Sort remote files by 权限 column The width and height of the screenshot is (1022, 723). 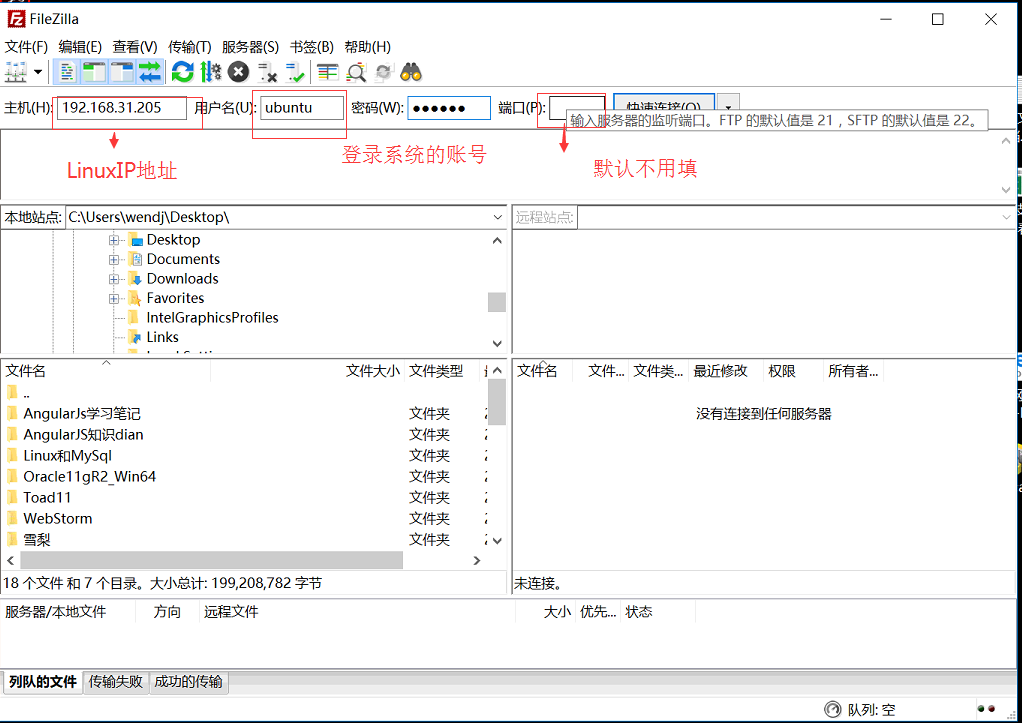coord(791,371)
